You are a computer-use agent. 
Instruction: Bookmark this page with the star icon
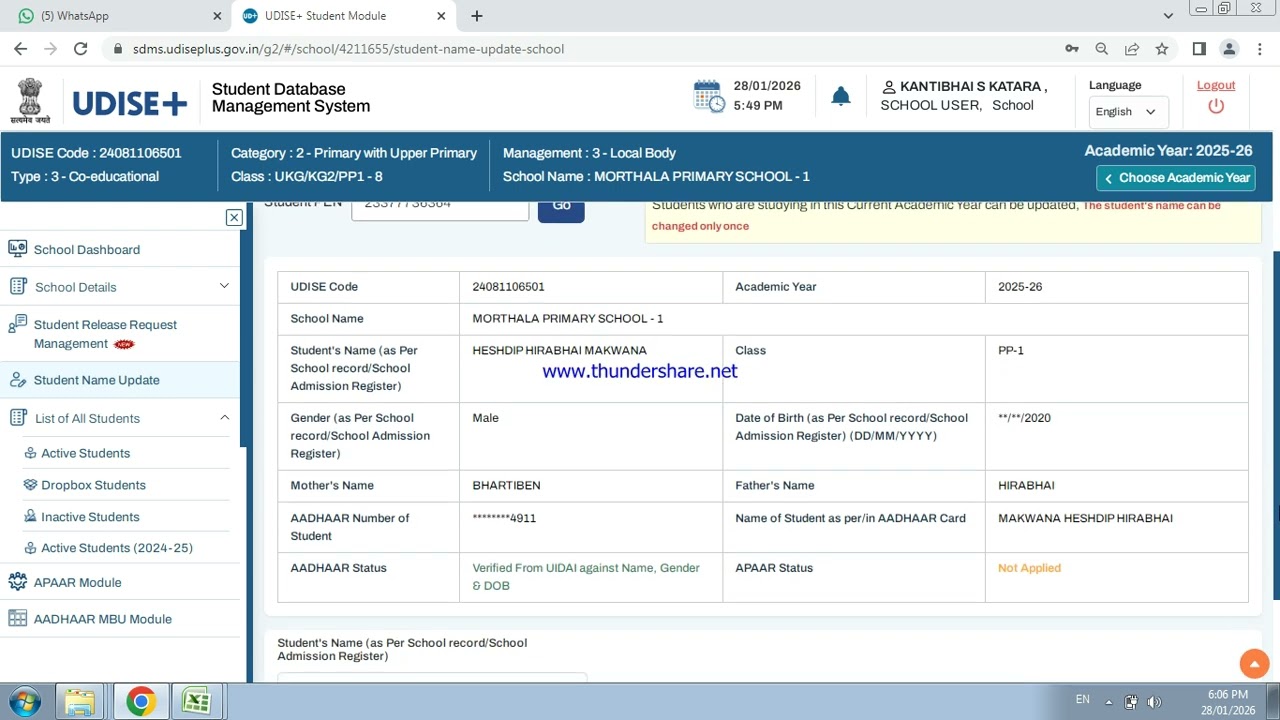(x=1162, y=48)
